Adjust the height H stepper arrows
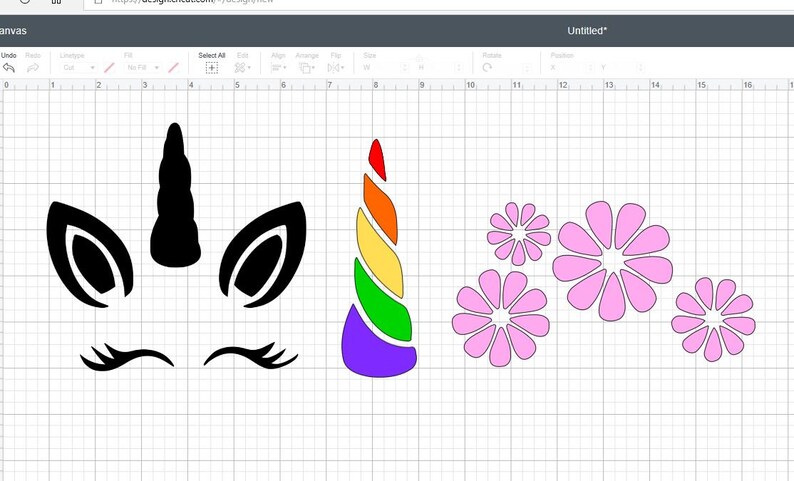794x481 pixels. [459, 67]
